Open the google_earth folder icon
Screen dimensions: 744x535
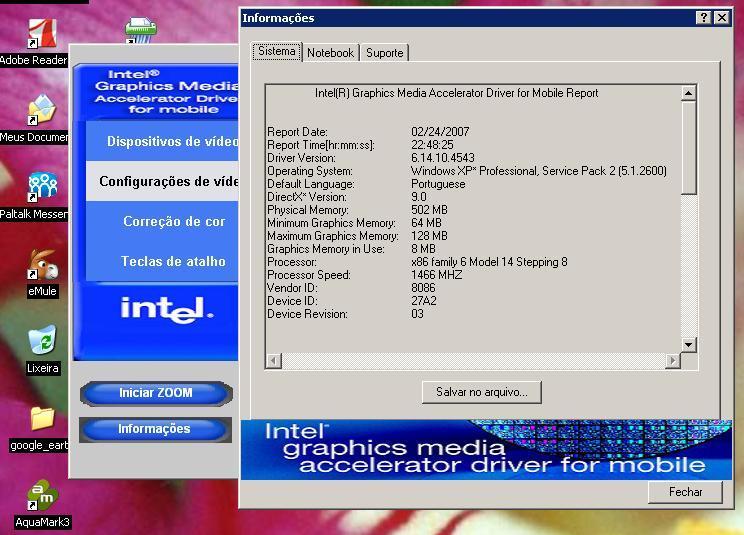[x=42, y=419]
